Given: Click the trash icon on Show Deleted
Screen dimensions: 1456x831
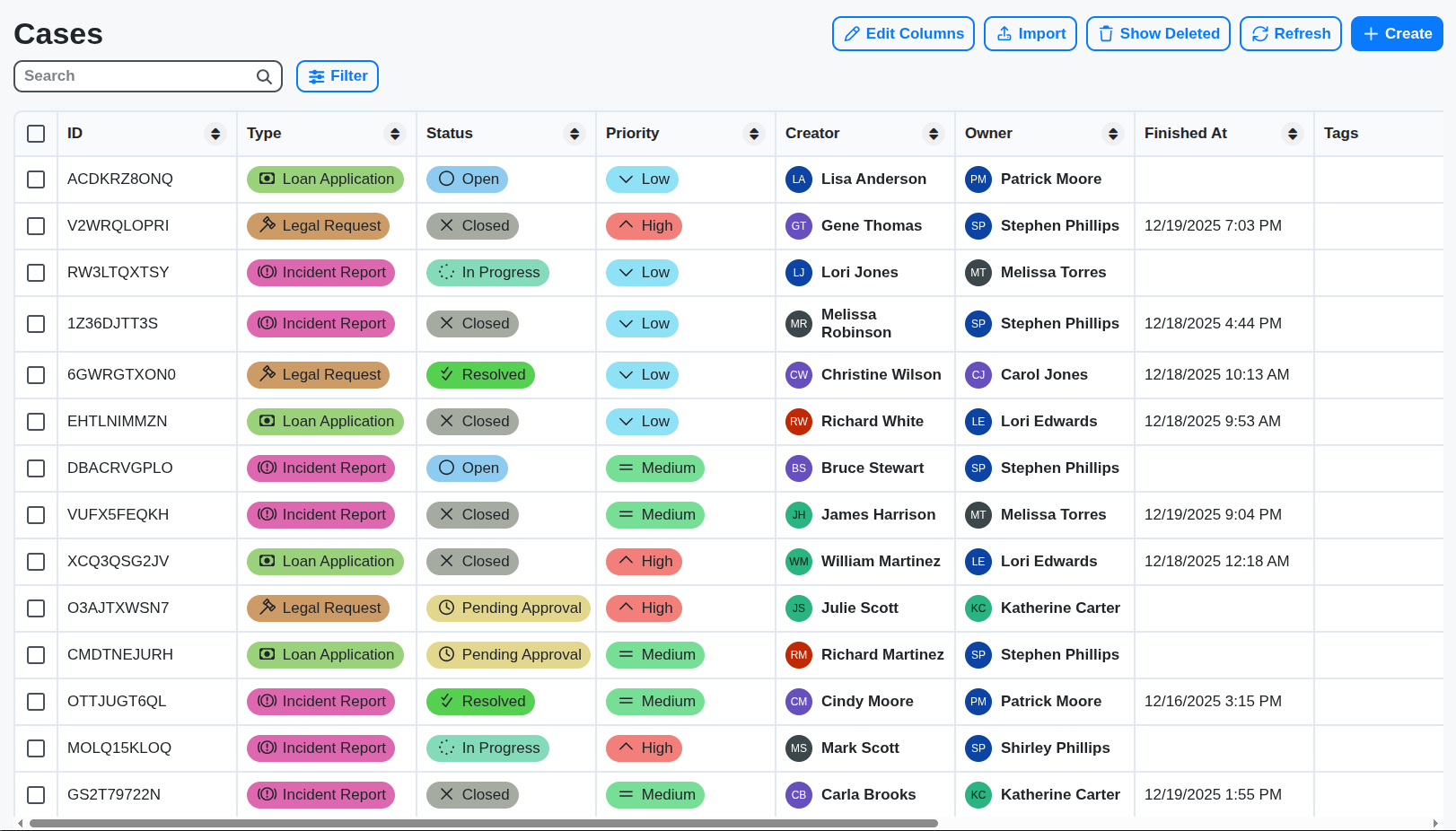Looking at the screenshot, I should click(x=1104, y=33).
